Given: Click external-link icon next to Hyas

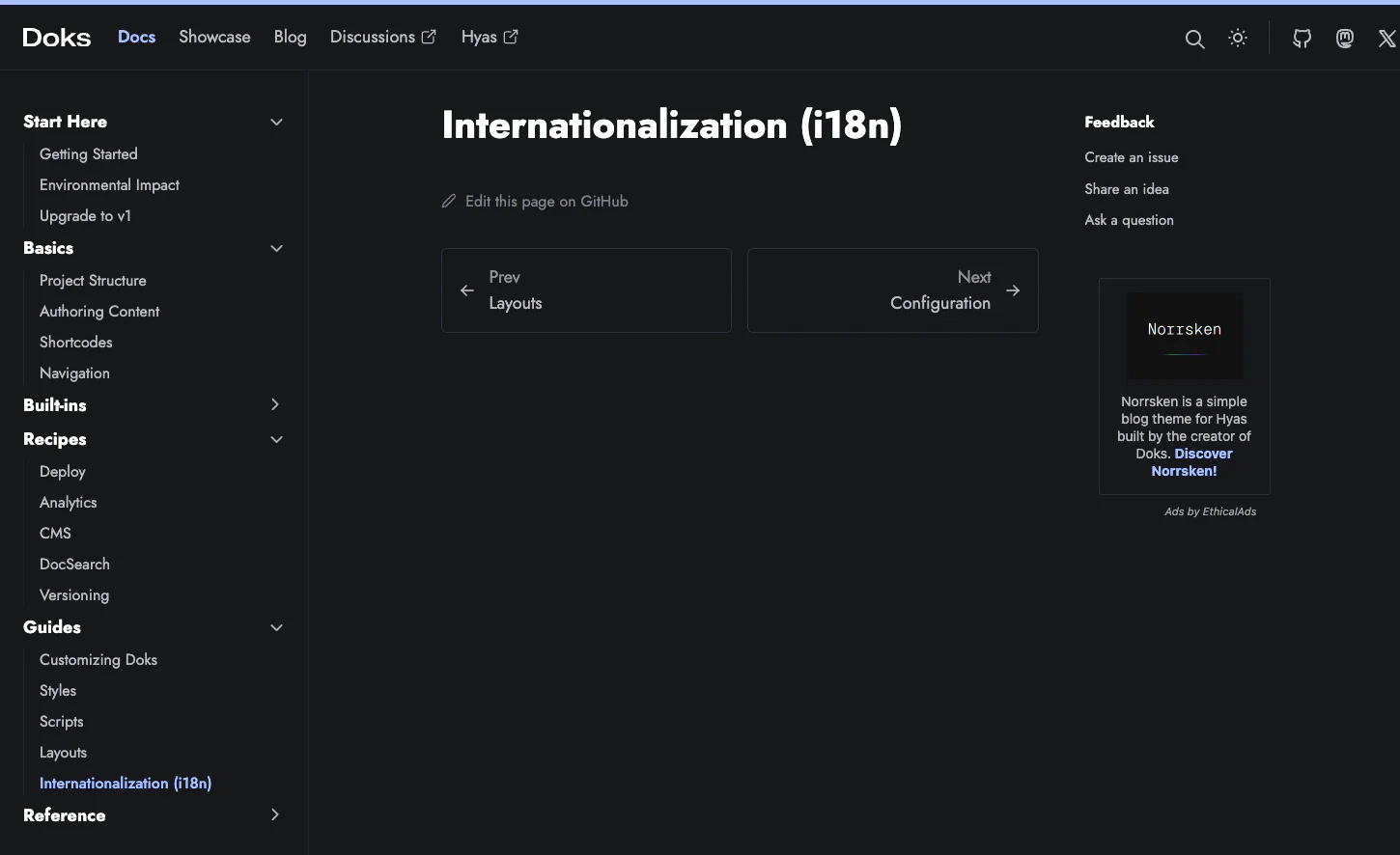Looking at the screenshot, I should (x=511, y=37).
